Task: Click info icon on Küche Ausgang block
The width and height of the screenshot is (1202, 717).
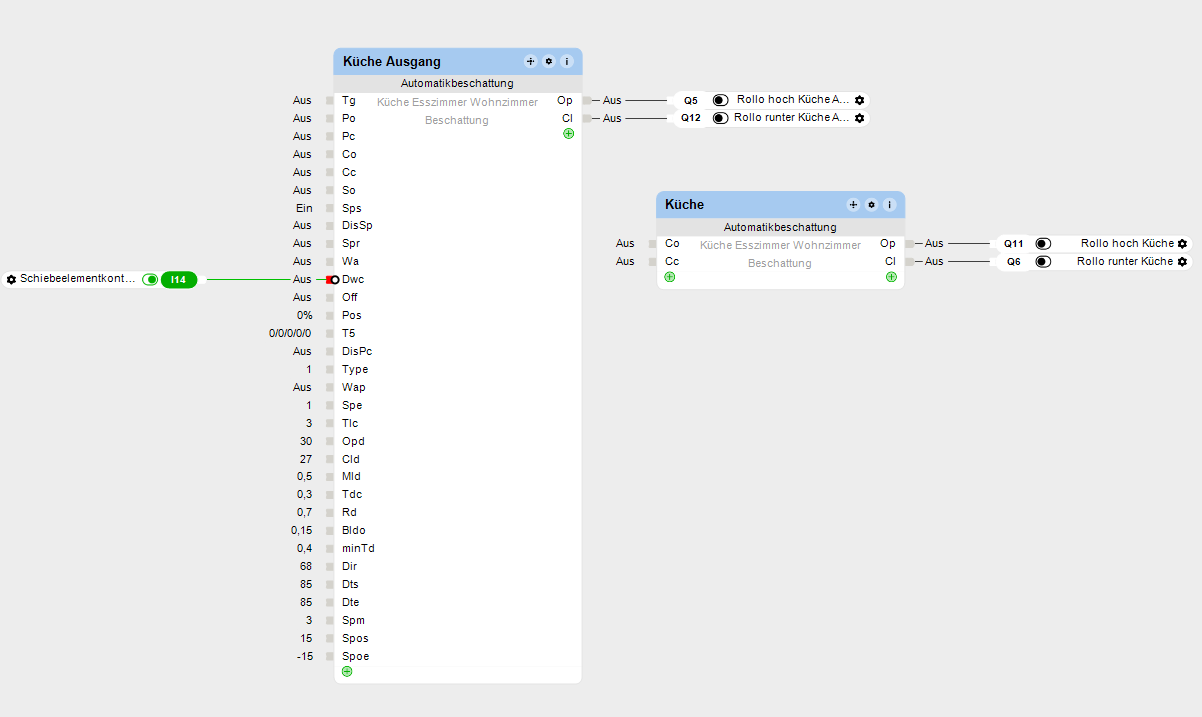Action: tap(567, 62)
